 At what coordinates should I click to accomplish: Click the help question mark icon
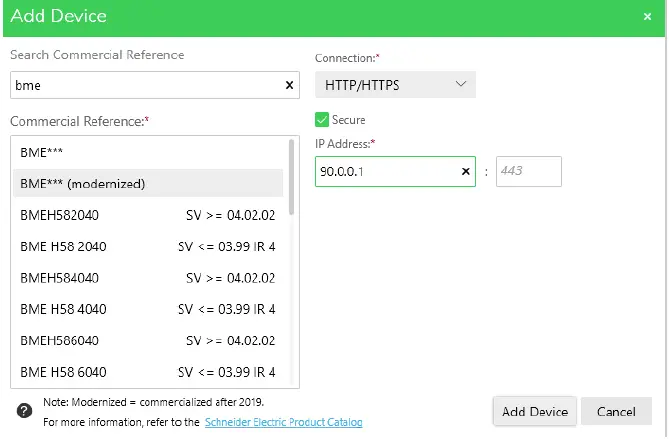25,410
